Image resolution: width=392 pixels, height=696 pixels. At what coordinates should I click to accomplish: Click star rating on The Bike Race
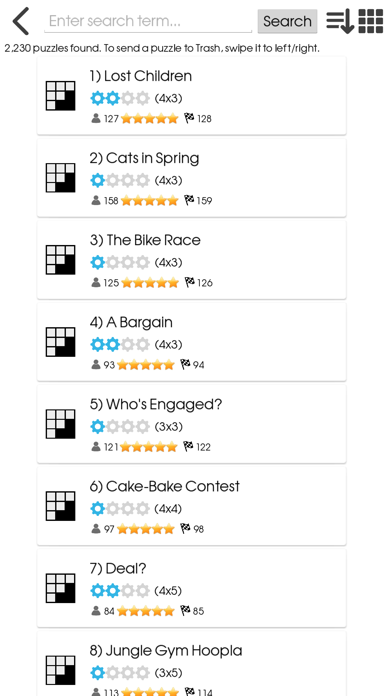click(x=150, y=282)
